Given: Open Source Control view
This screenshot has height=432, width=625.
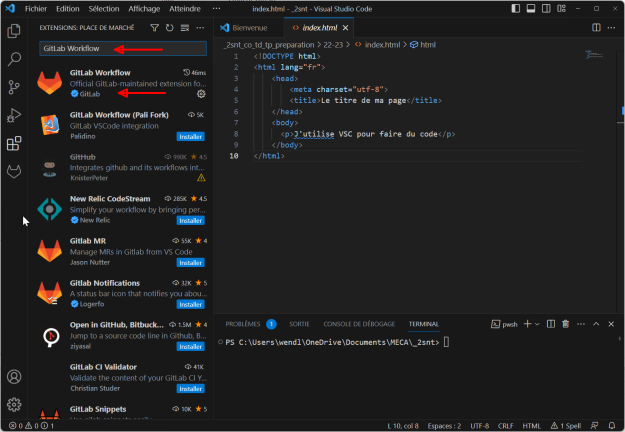Looking at the screenshot, I should [x=14, y=87].
